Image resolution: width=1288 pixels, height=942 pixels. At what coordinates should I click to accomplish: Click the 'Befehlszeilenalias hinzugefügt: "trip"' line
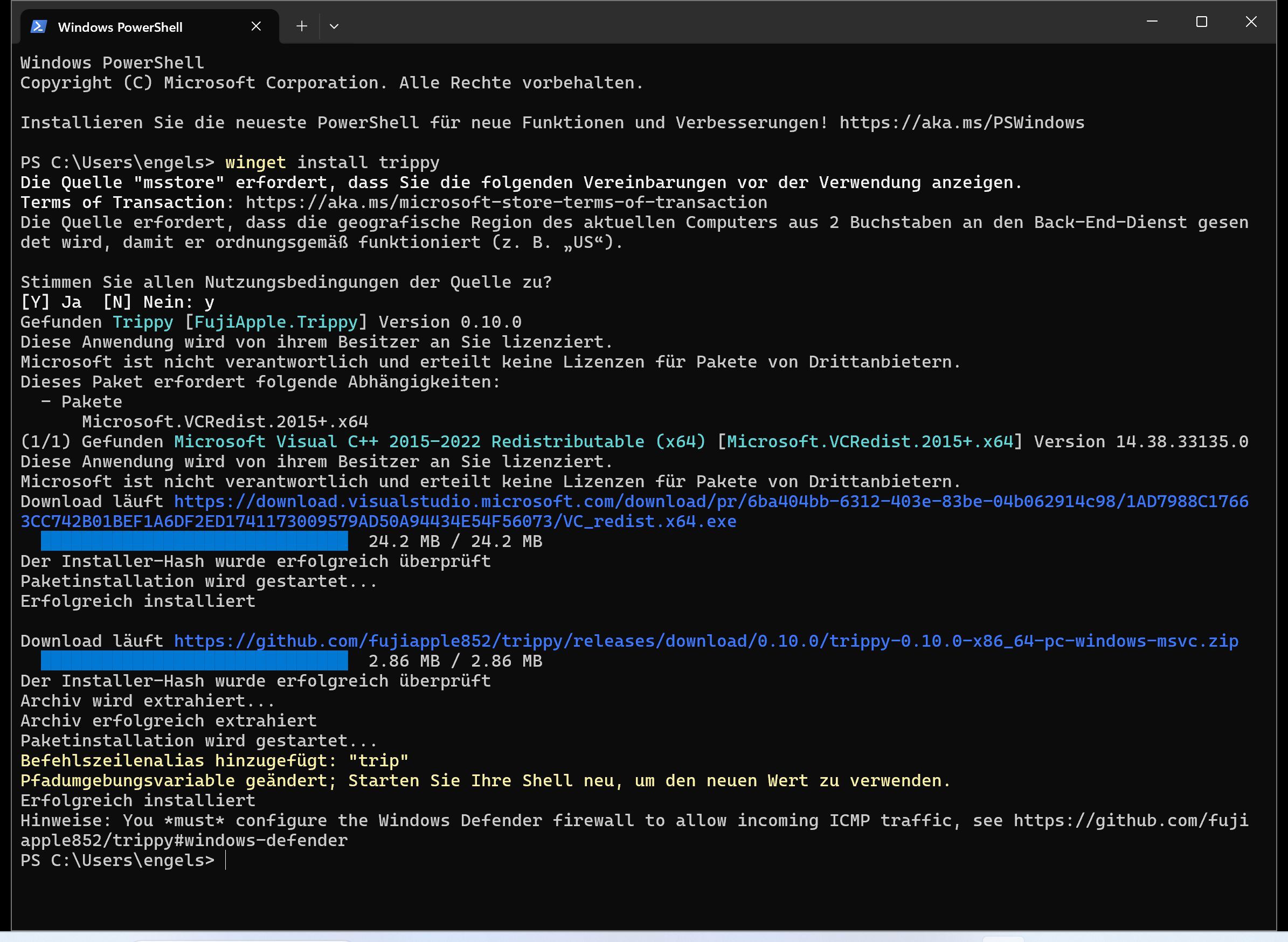[x=214, y=761]
